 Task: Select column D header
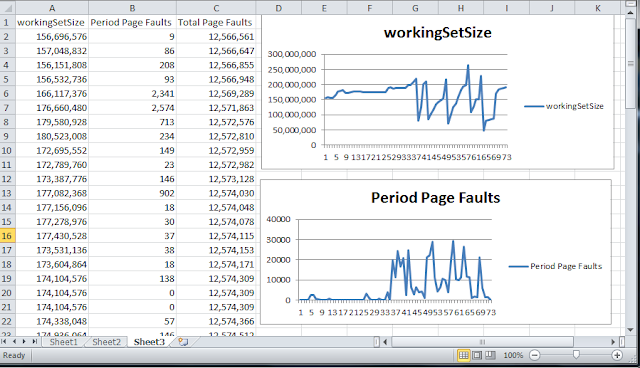[x=278, y=8]
